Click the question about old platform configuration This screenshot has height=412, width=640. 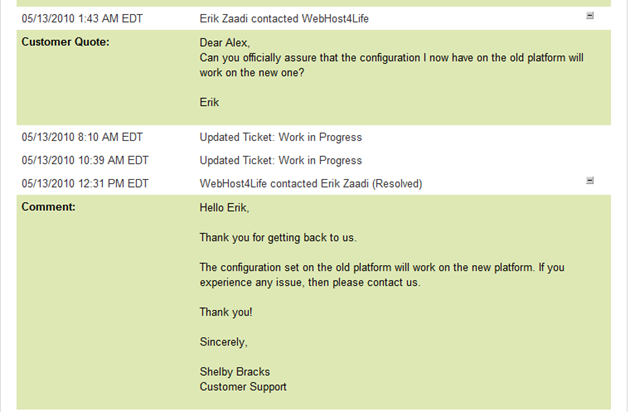[x=391, y=65]
